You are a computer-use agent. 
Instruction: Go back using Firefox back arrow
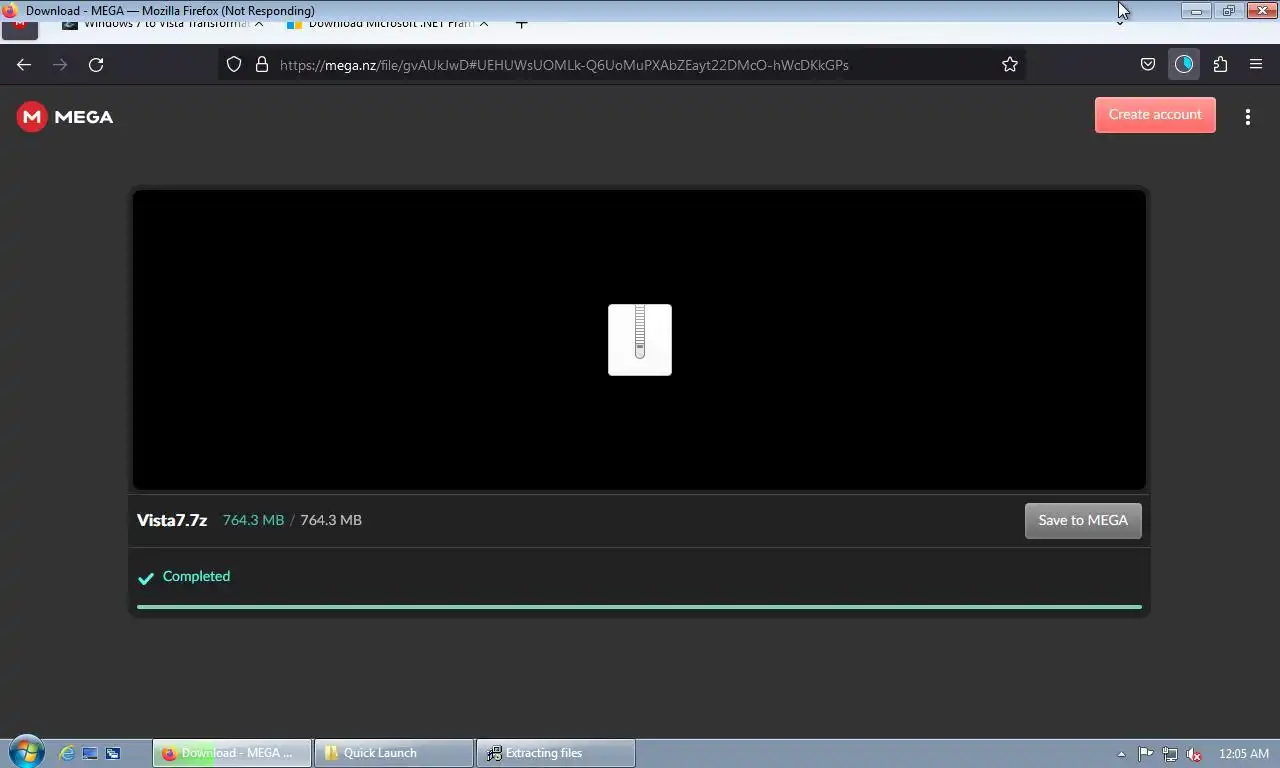[24, 65]
